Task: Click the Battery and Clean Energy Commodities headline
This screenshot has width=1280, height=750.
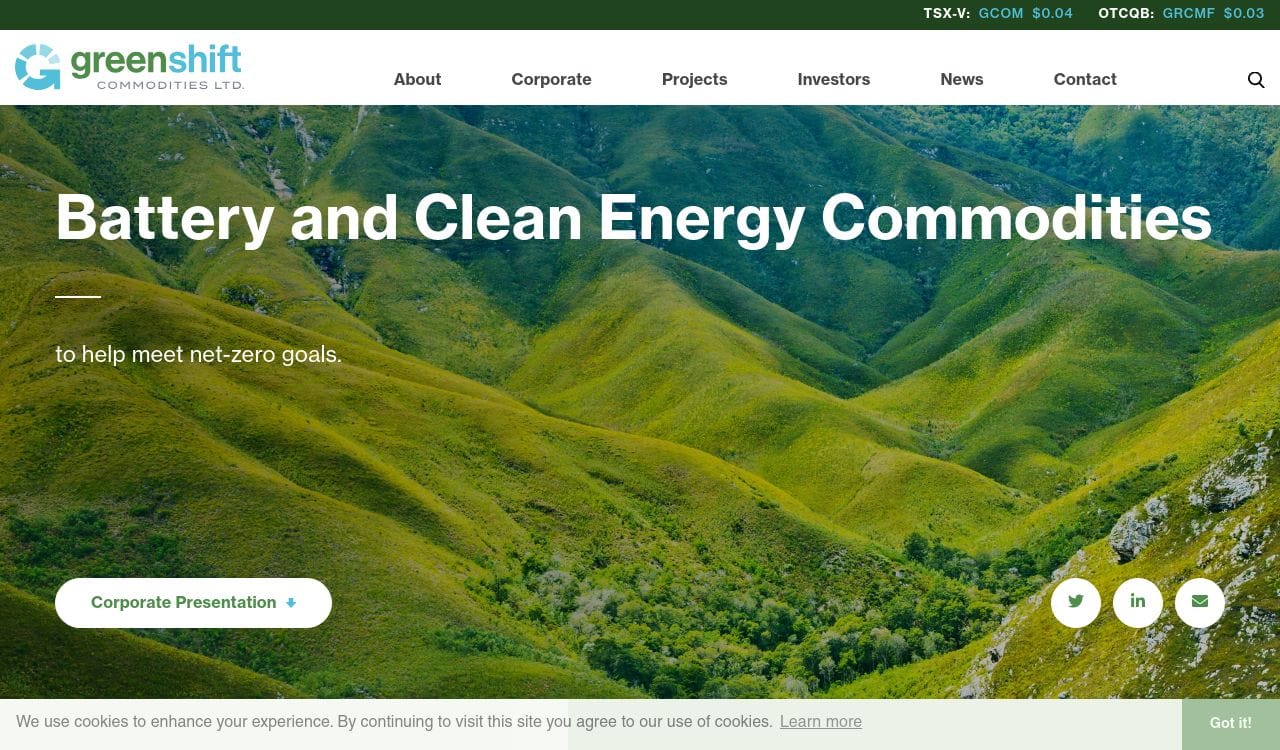Action: (x=633, y=218)
